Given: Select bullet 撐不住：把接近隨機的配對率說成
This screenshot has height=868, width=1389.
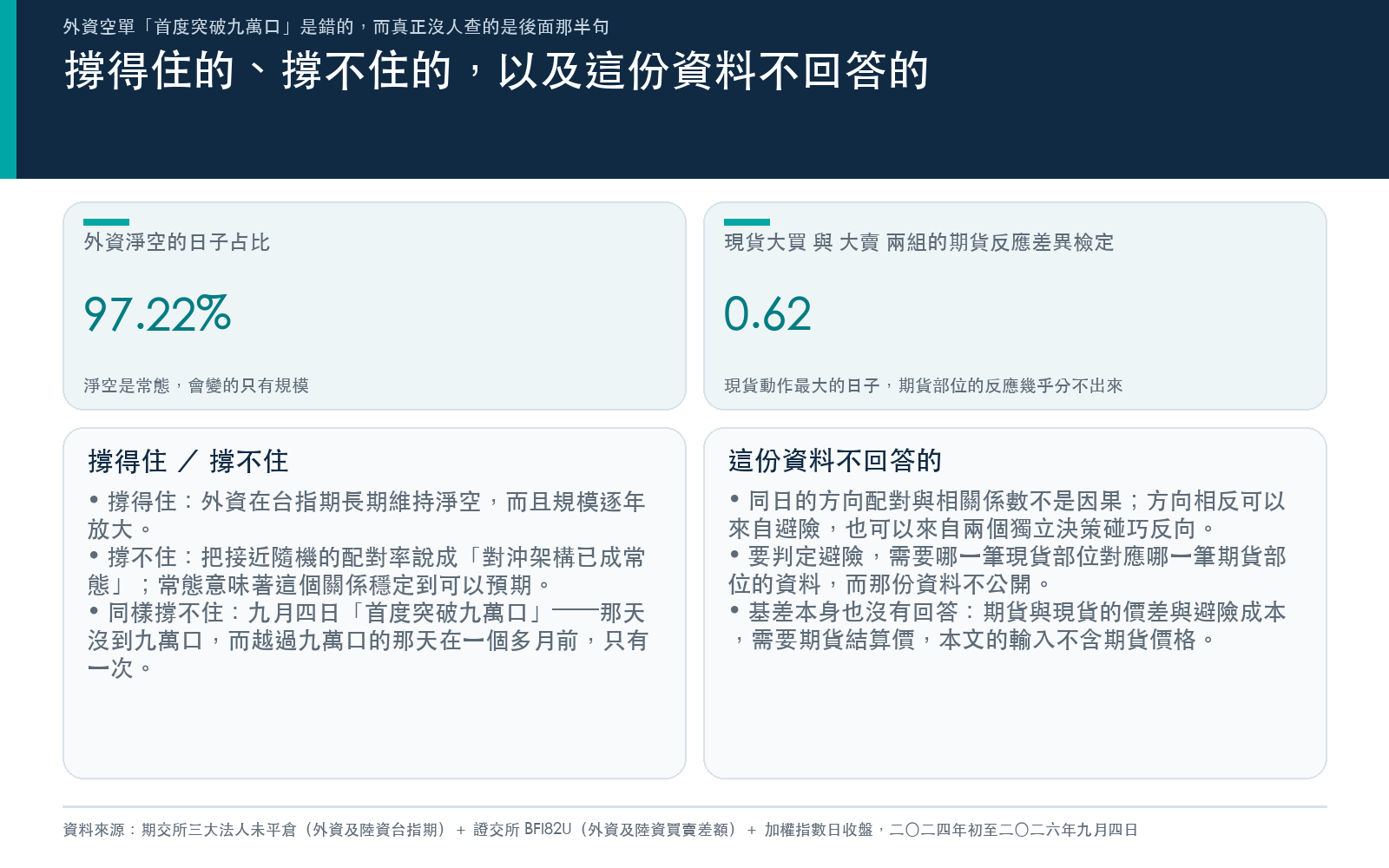Looking at the screenshot, I should 367,570.
